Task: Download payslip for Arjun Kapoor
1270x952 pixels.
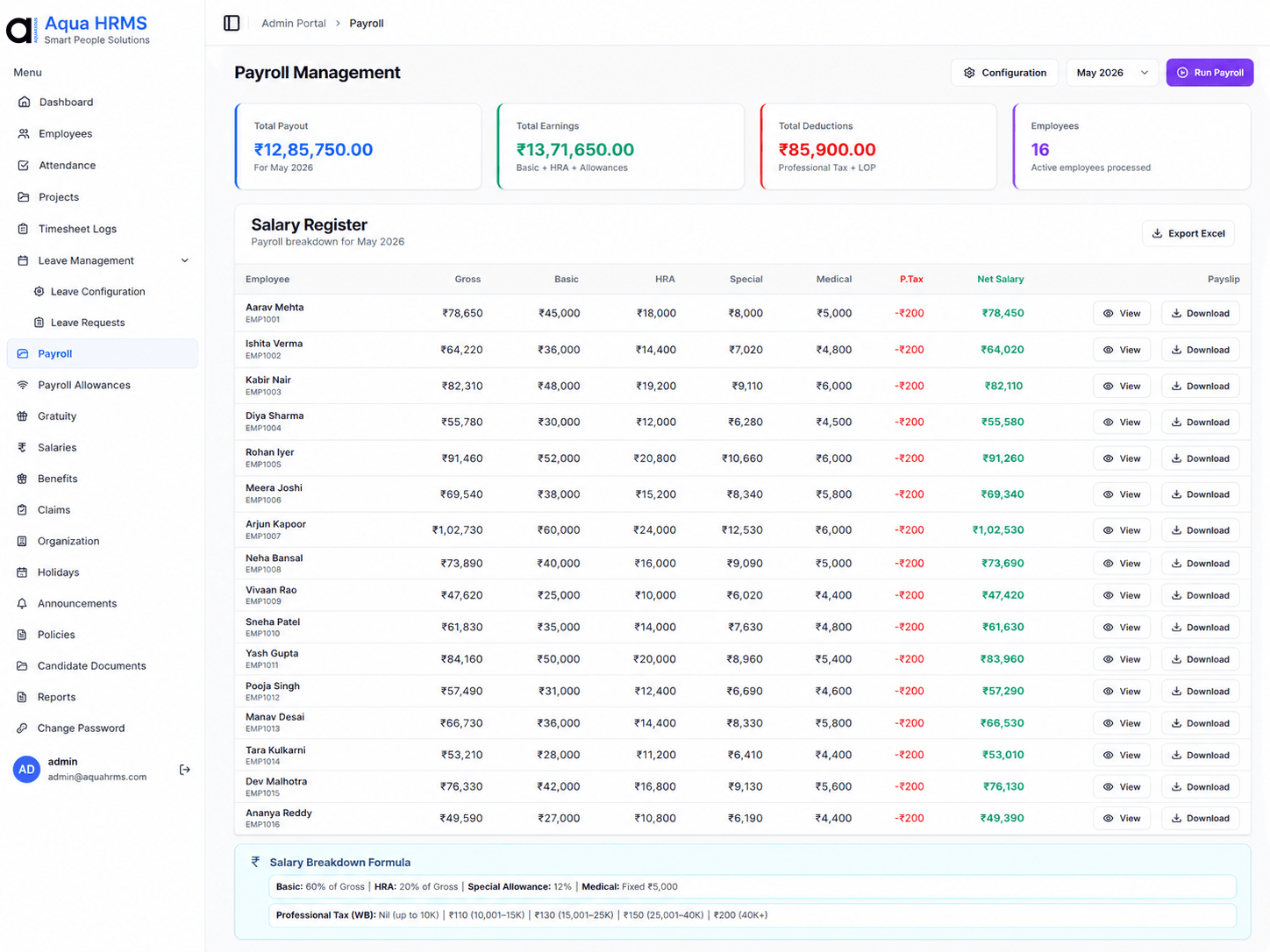Action: [1200, 530]
